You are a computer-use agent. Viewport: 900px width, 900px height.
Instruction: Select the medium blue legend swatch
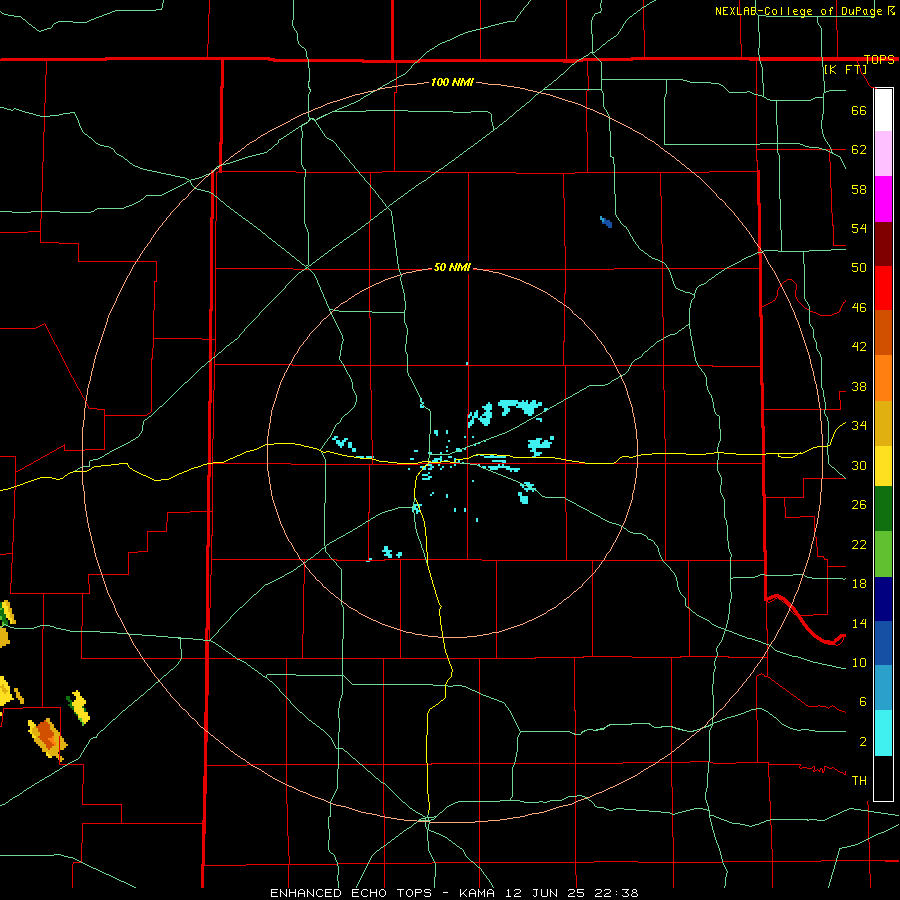(x=883, y=643)
